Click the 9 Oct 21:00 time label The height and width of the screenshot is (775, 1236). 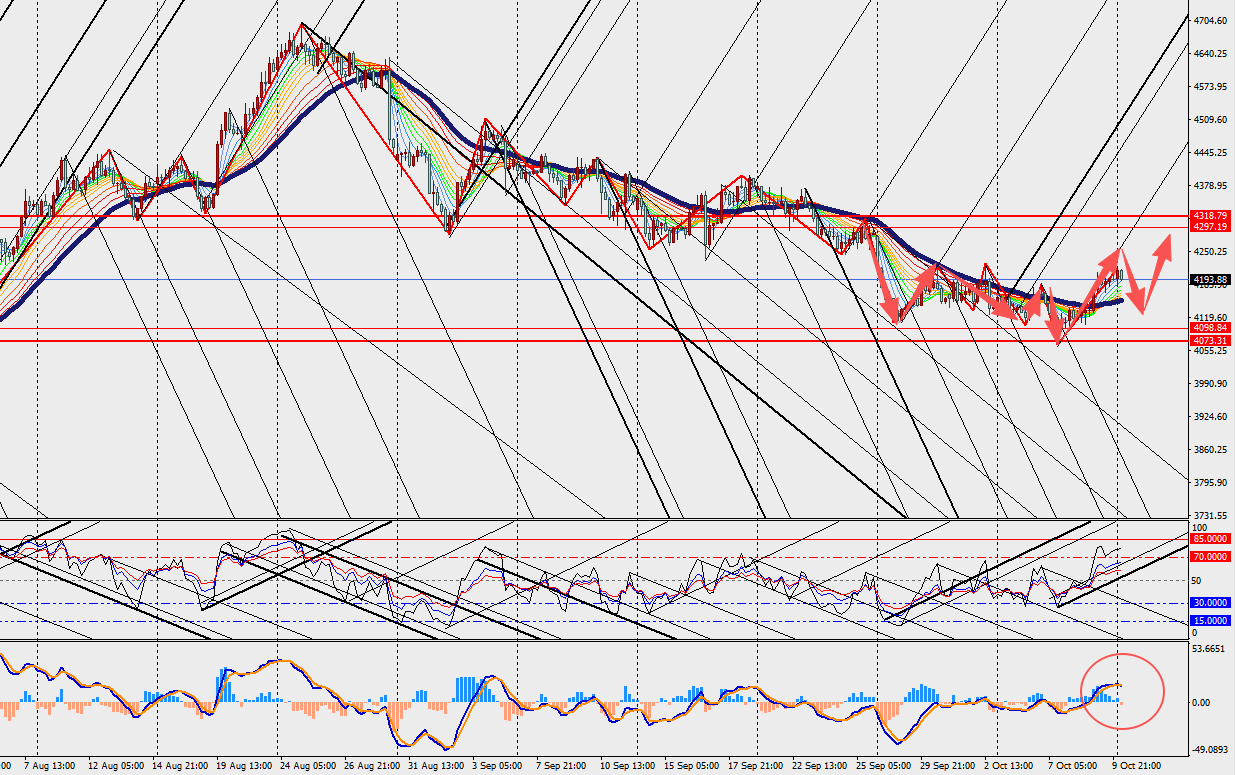(1136, 765)
